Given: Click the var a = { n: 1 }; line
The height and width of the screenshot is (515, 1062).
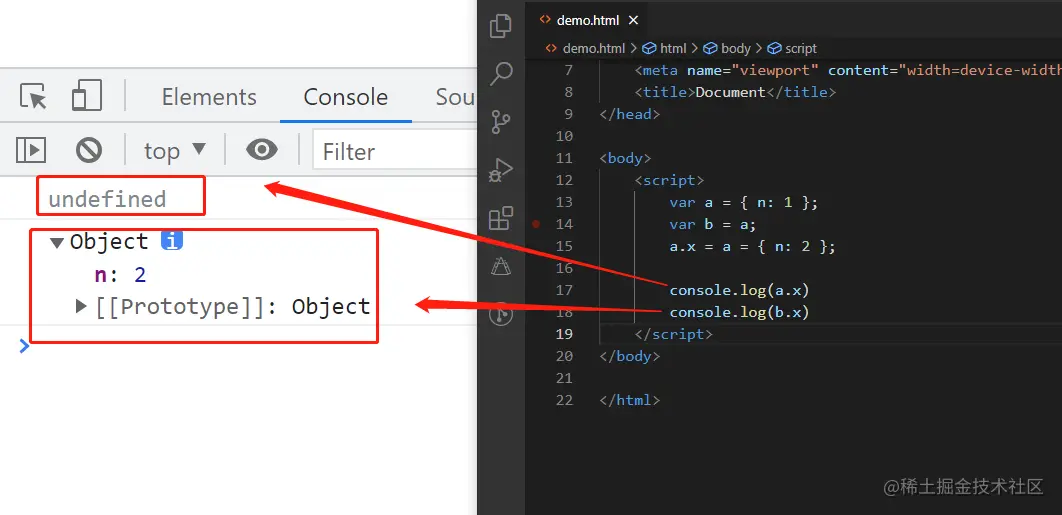Looking at the screenshot, I should point(744,202).
